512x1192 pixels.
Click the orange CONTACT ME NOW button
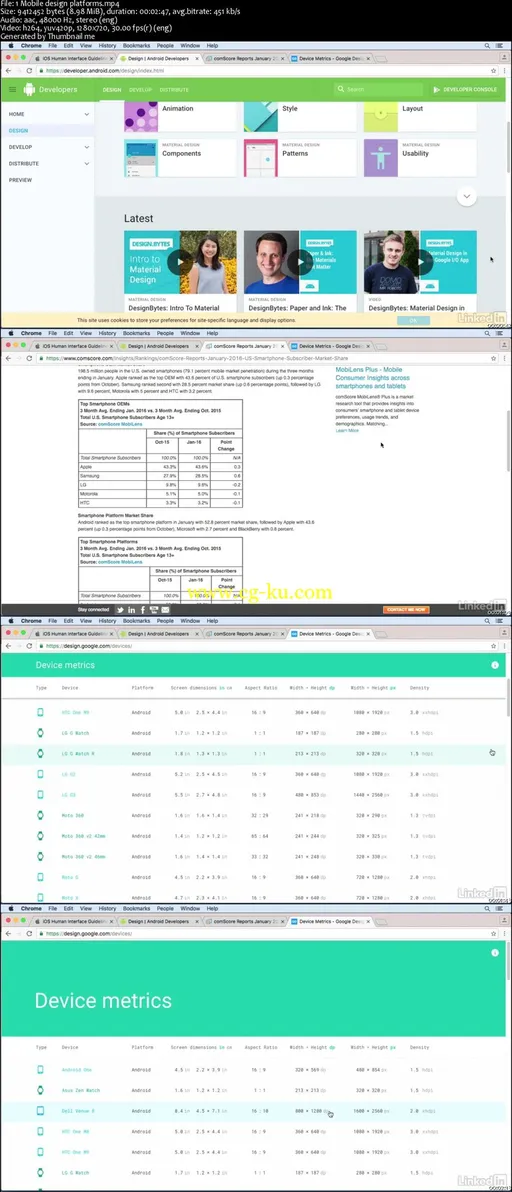point(406,610)
